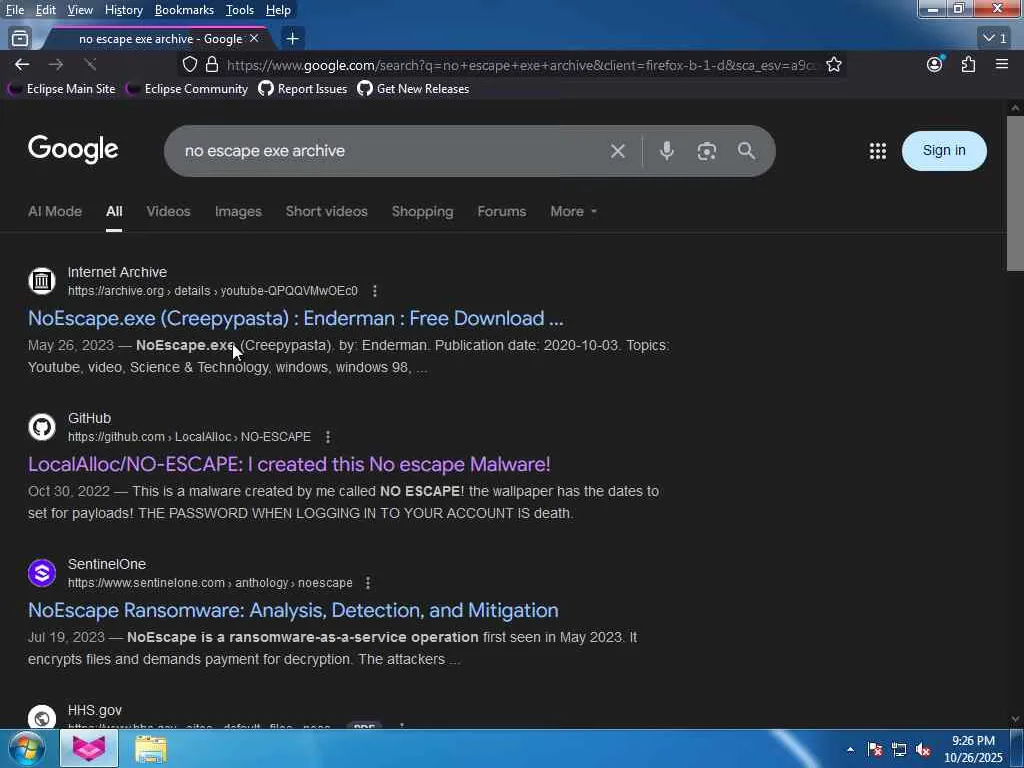Submit search with the magnifier icon
Viewport: 1024px width, 768px height.
(746, 151)
